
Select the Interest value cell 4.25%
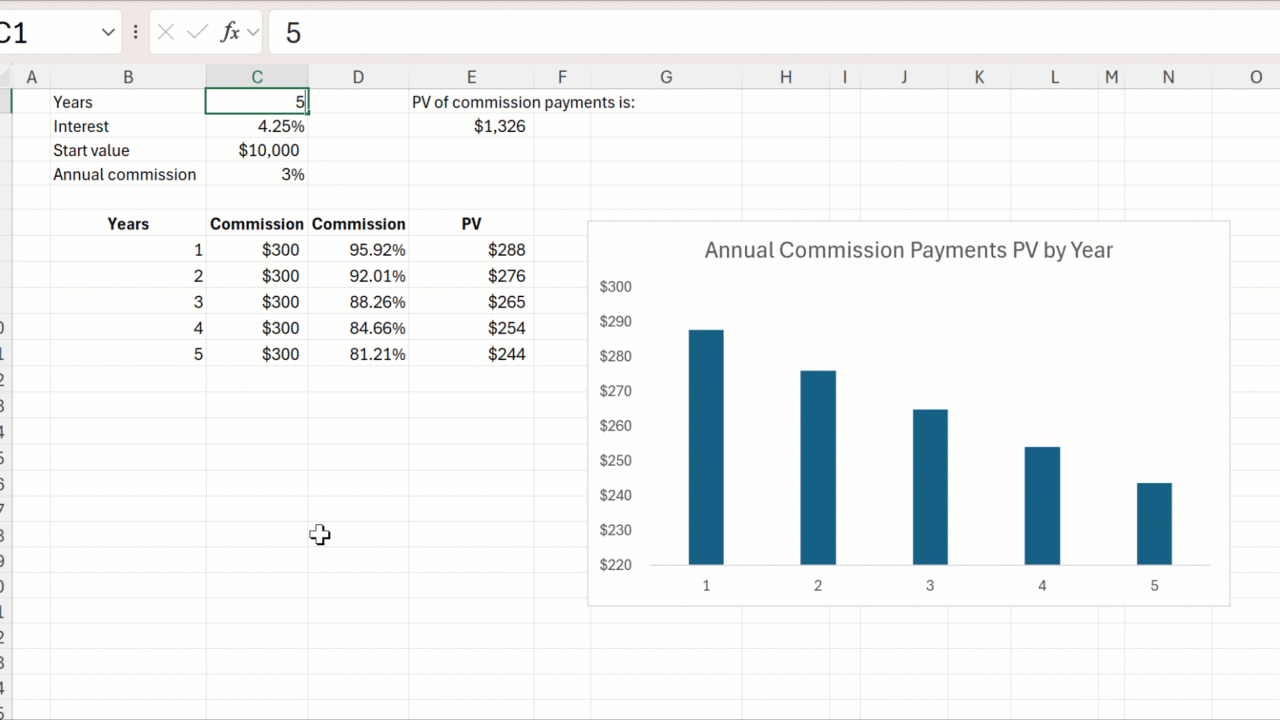pos(257,126)
